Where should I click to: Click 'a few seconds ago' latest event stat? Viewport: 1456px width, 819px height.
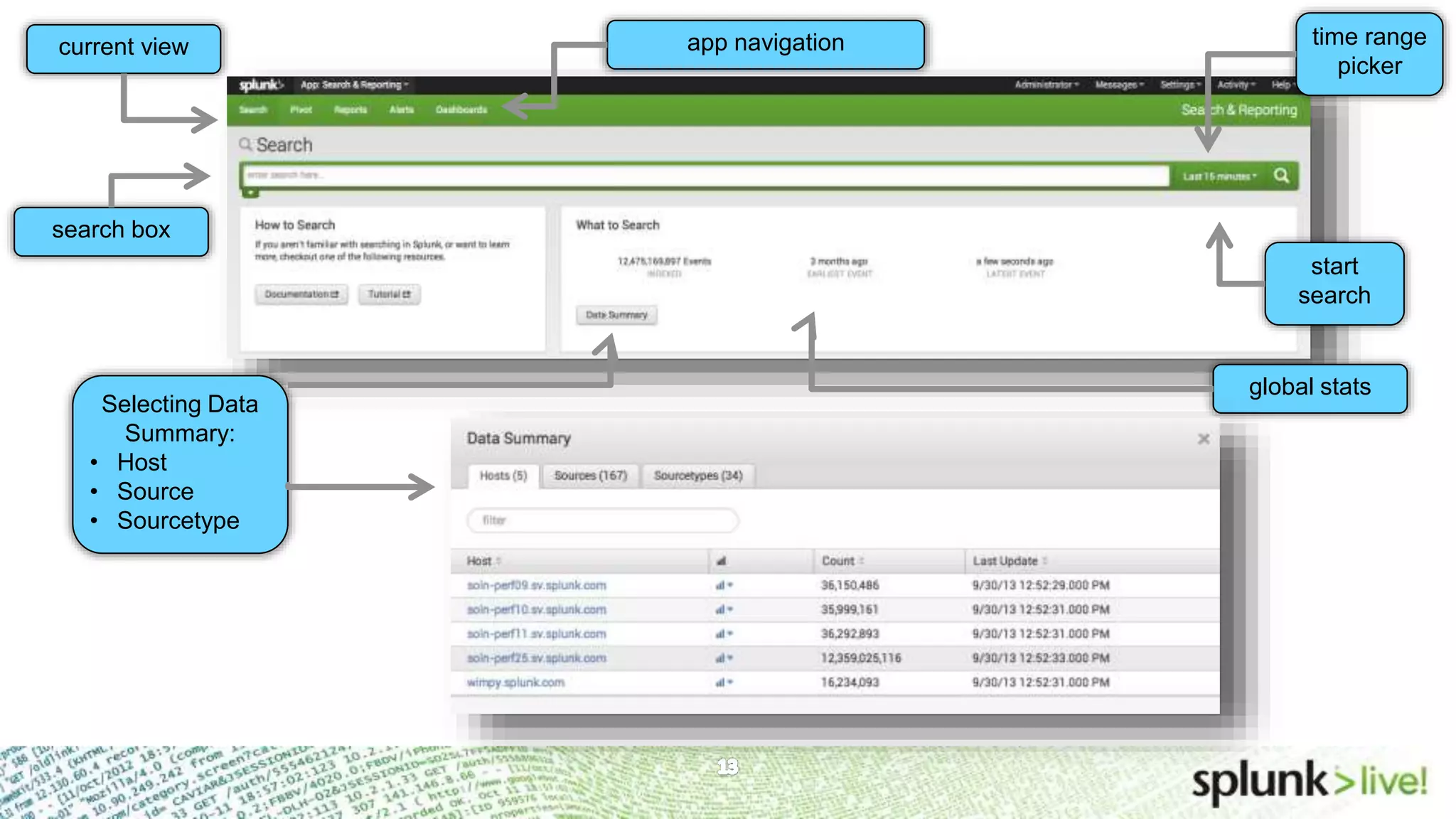tap(1015, 267)
